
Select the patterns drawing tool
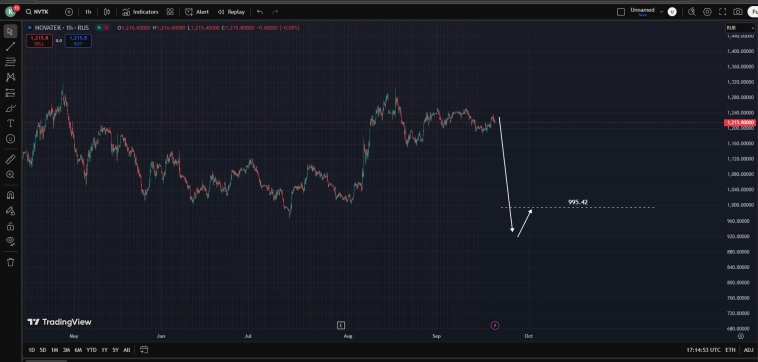pyautogui.click(x=10, y=77)
